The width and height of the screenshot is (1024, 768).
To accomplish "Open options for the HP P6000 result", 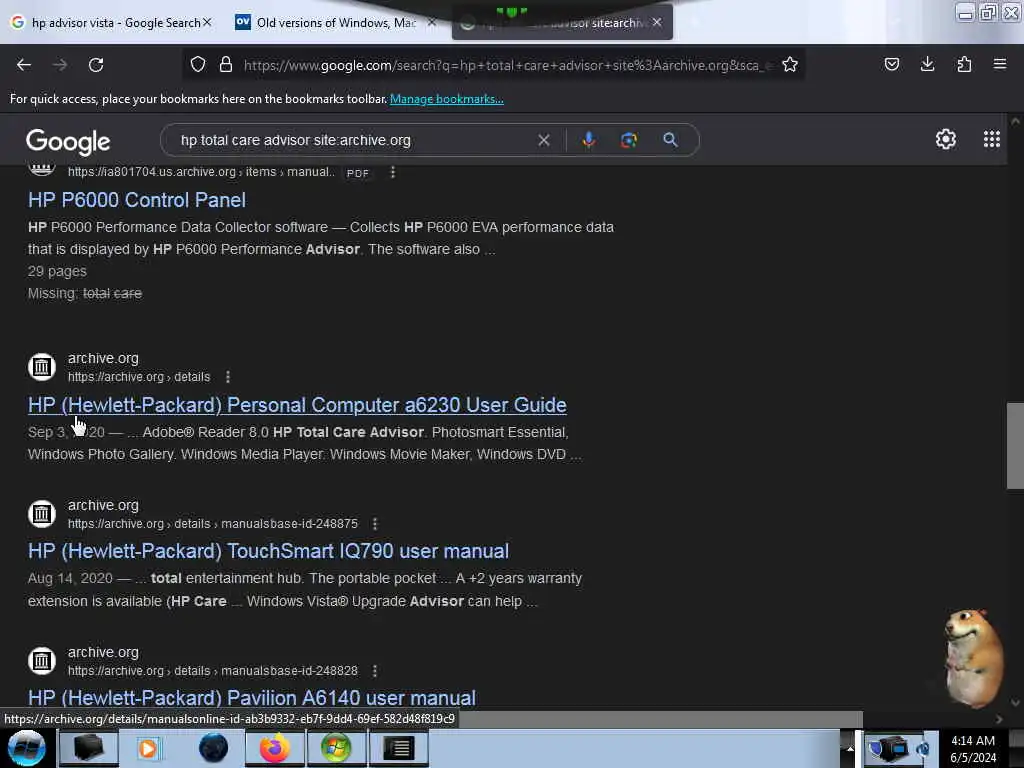I will point(392,172).
